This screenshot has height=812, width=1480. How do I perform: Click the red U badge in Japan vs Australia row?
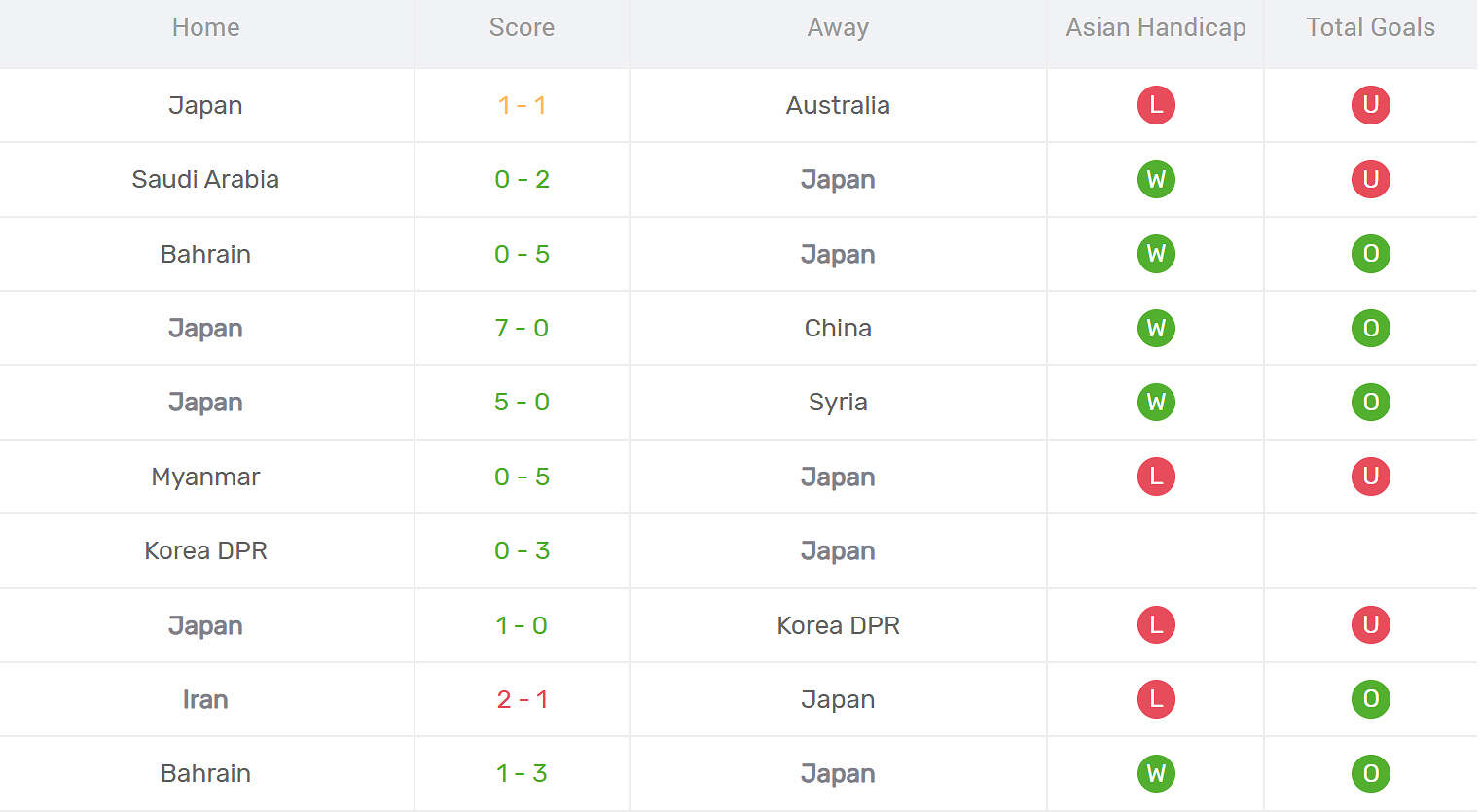(x=1370, y=105)
